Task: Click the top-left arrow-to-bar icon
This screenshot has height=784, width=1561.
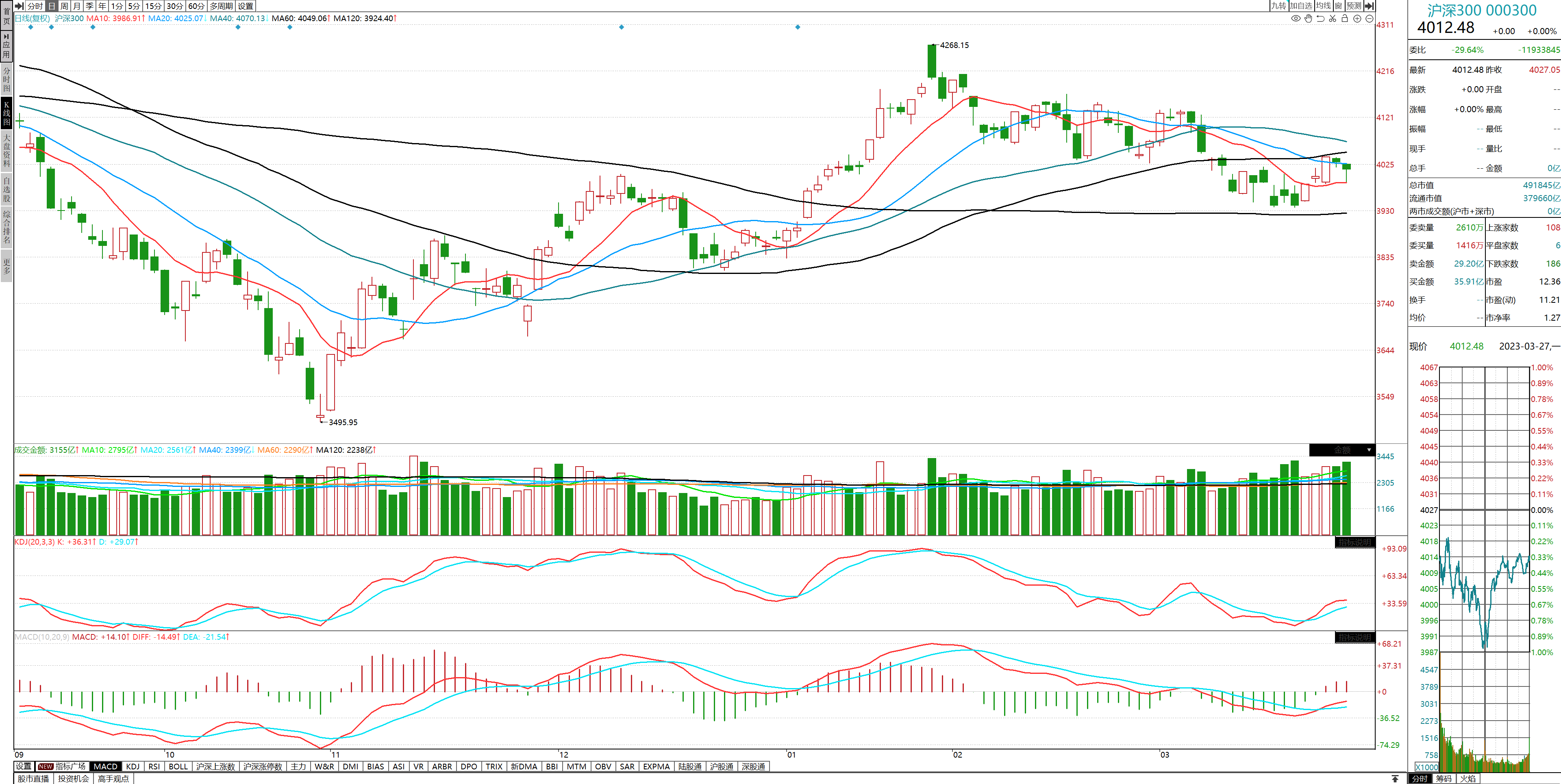Action: (20, 5)
